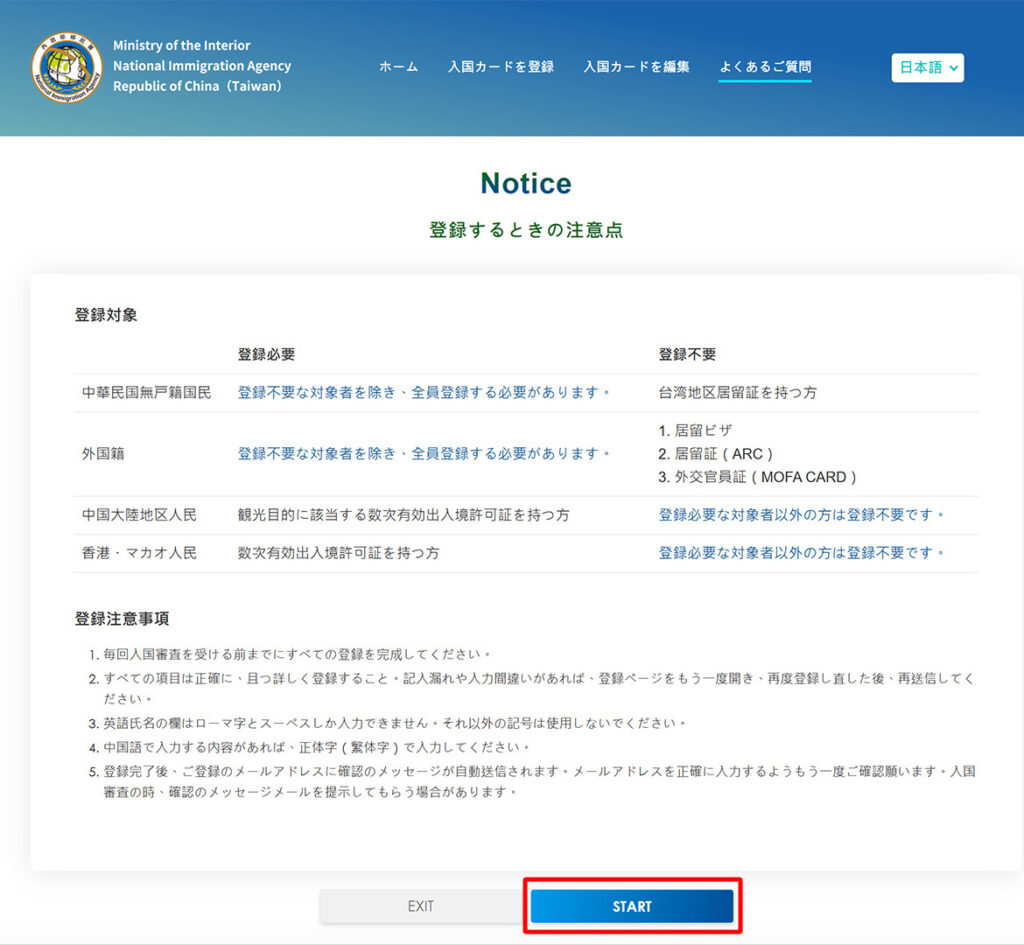Go to the ホーム page

(x=398, y=67)
